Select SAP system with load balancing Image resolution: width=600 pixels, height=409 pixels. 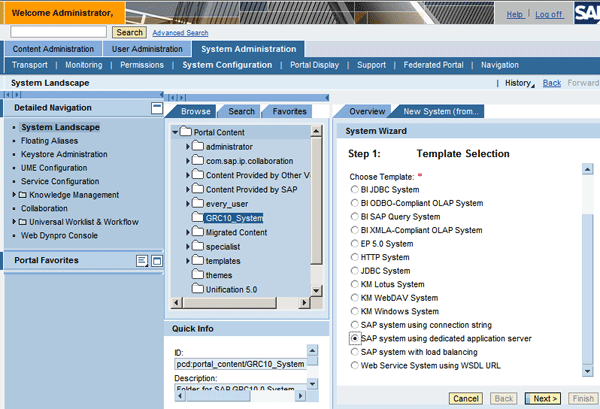click(354, 352)
